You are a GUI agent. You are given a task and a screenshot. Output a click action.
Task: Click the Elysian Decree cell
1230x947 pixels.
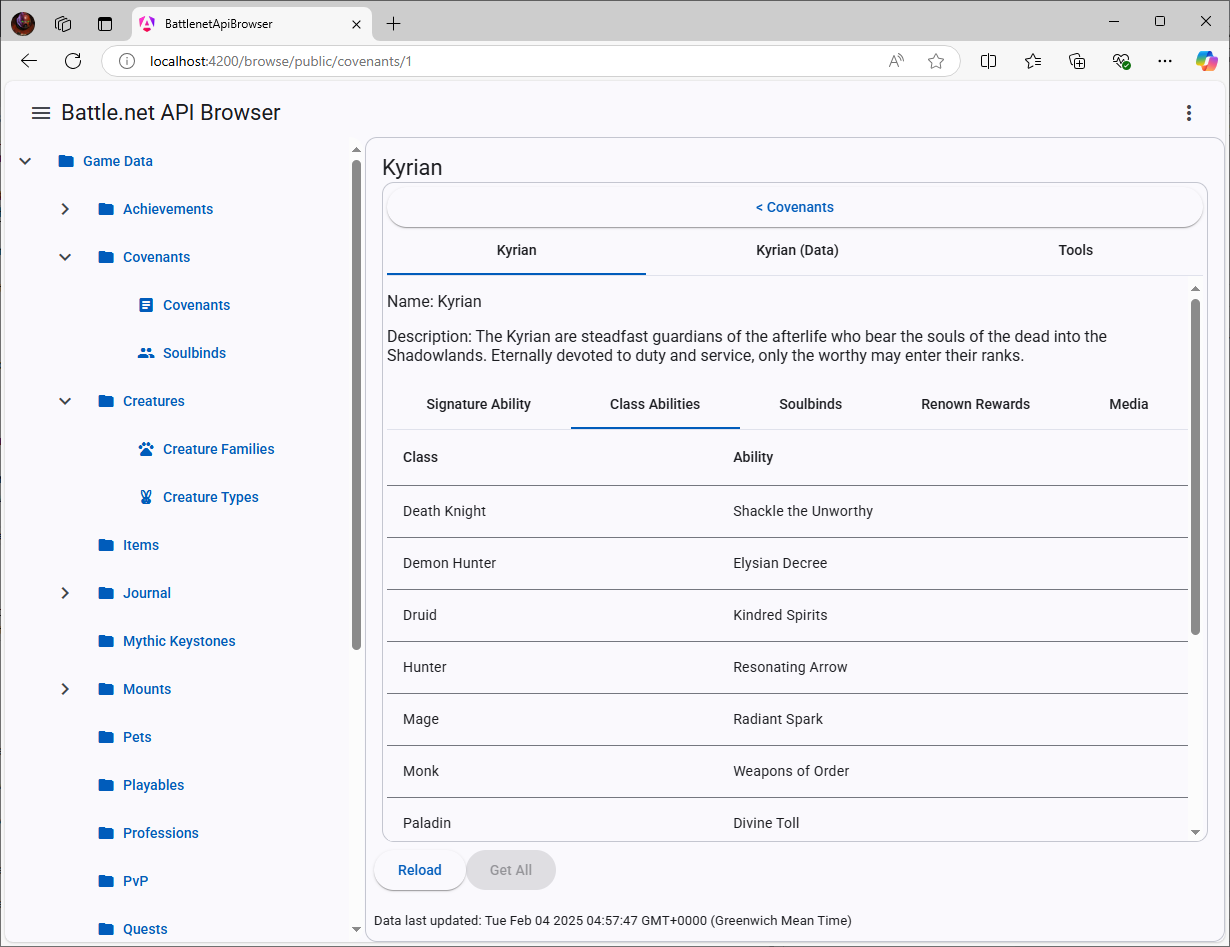tap(780, 563)
